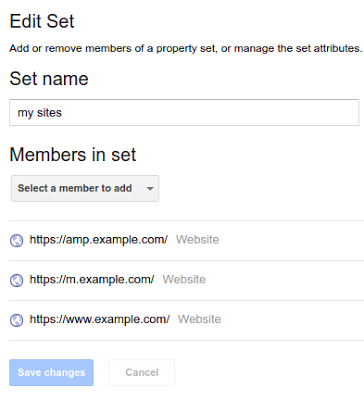Open the 'Select a member to add' dropdown
Image resolution: width=364 pixels, height=400 pixels.
pos(85,189)
